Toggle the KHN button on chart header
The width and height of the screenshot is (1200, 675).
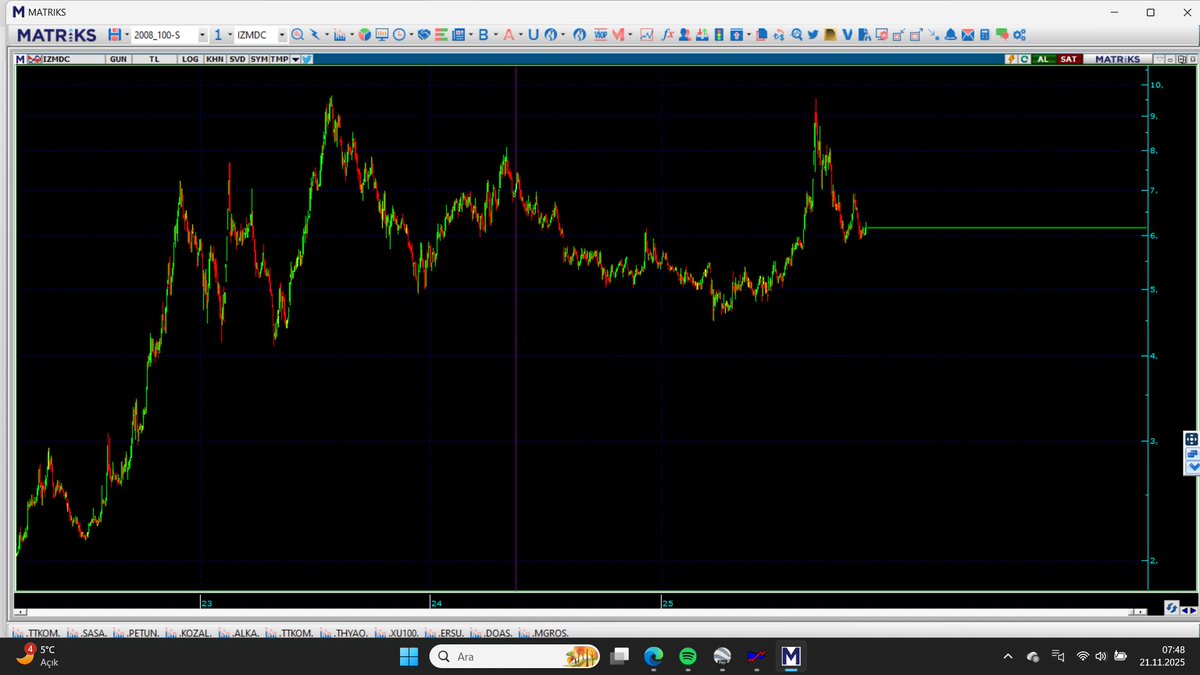click(215, 59)
